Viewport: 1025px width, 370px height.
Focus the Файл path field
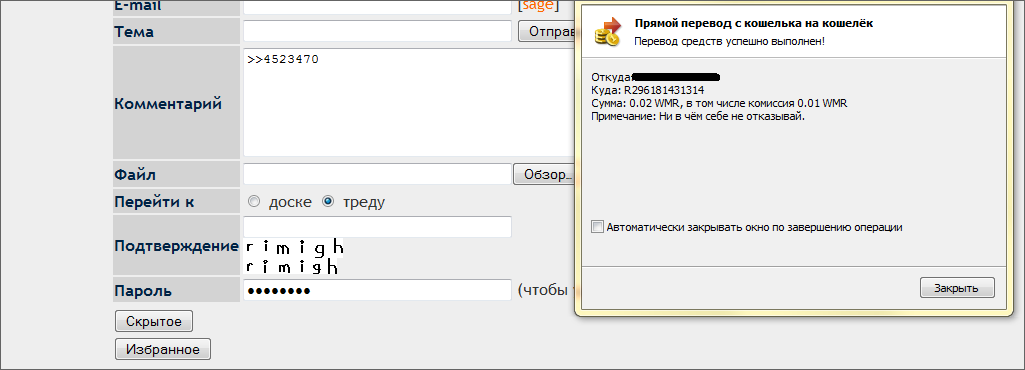click(377, 174)
